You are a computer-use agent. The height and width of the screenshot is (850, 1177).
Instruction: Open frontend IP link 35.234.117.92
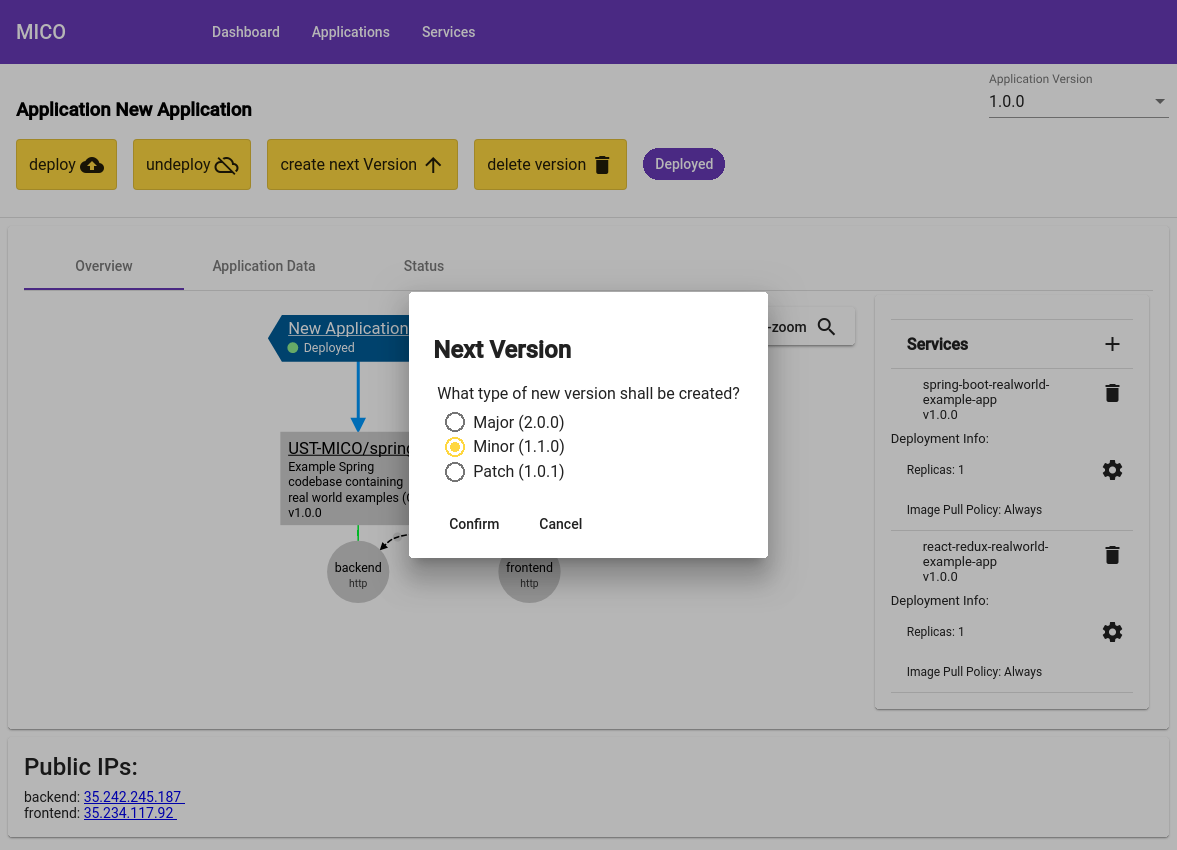point(130,813)
